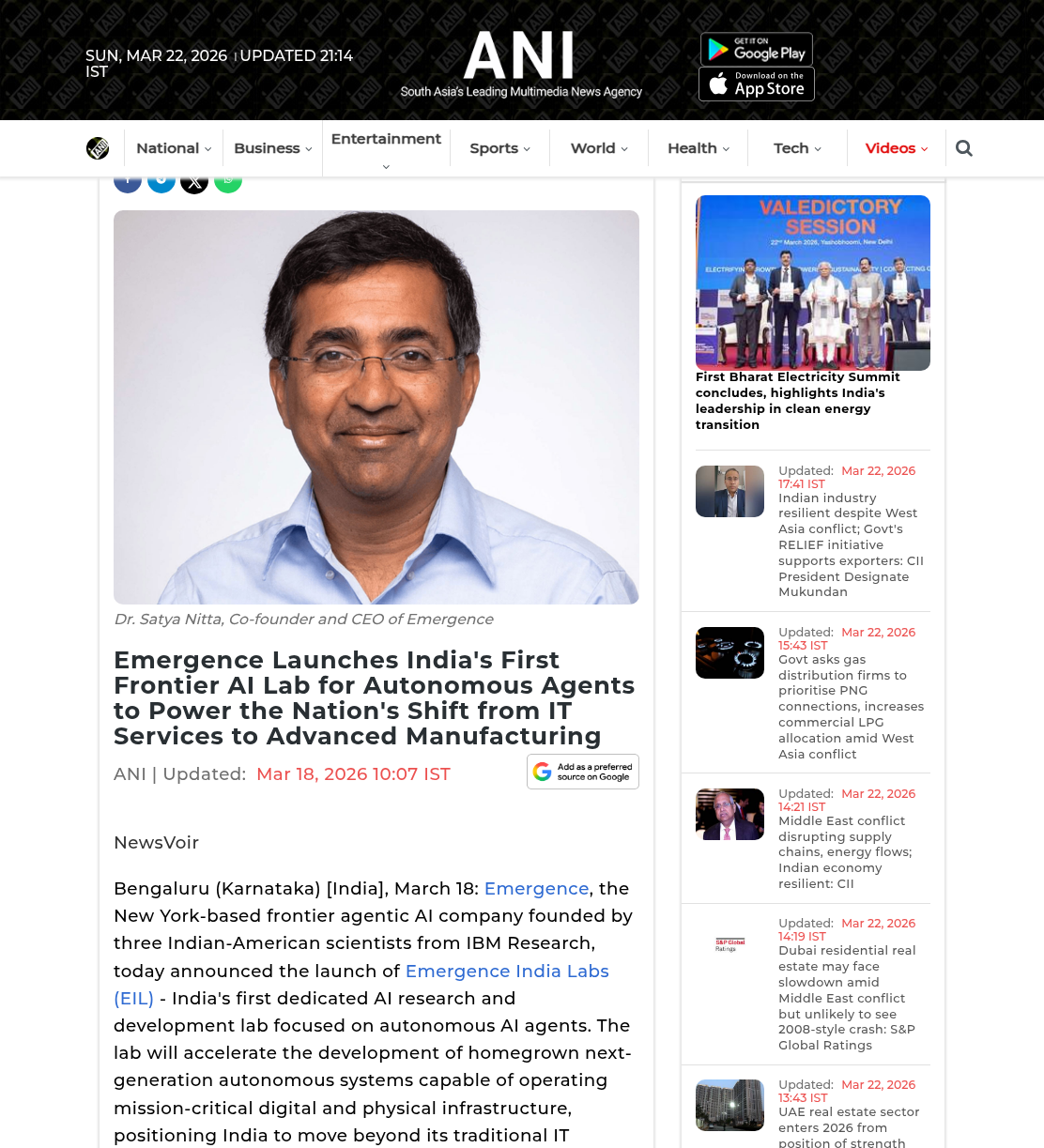This screenshot has height=1148, width=1044.
Task: Click 'Mar 22, 2026 14:19 IST' timestamp
Action: tap(847, 929)
